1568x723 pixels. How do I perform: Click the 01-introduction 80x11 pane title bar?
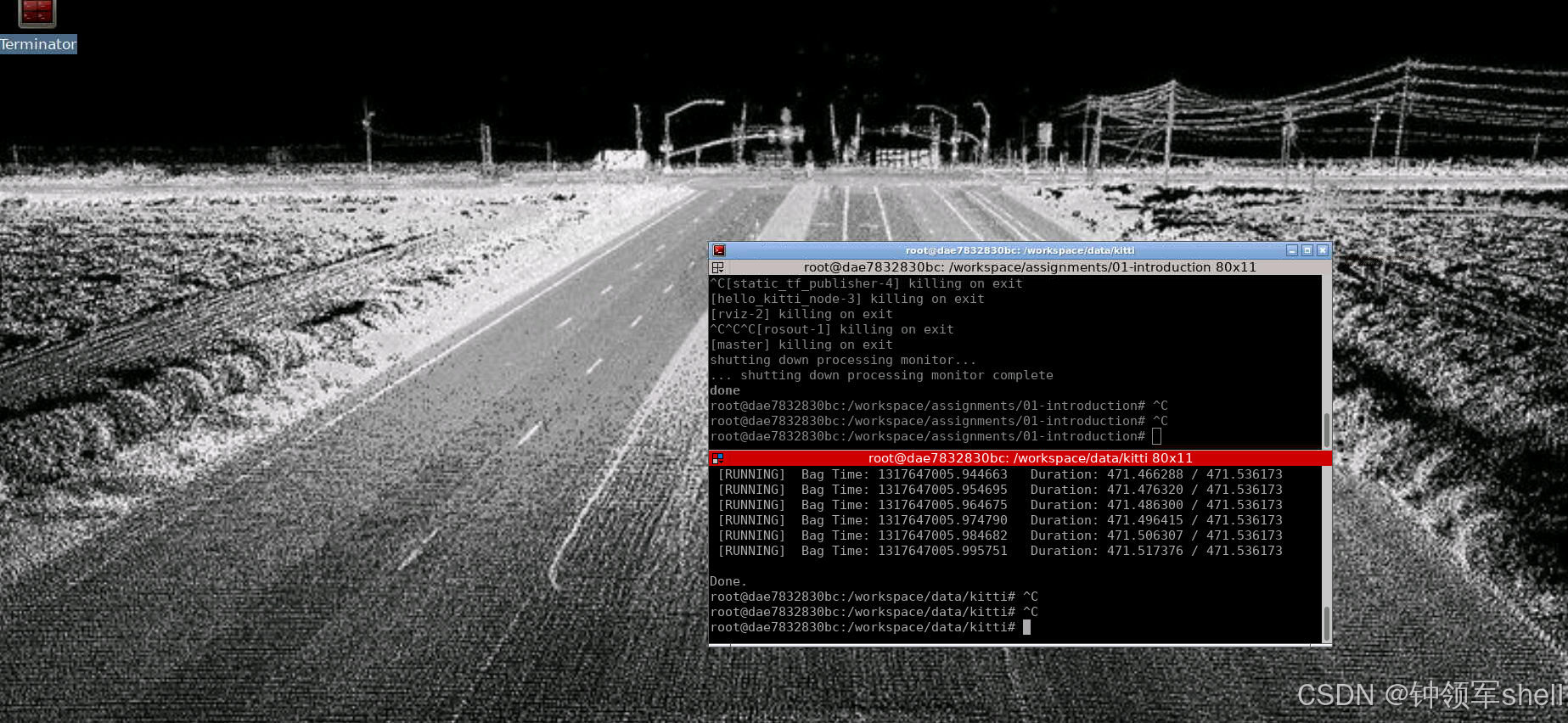pyautogui.click(x=1020, y=267)
